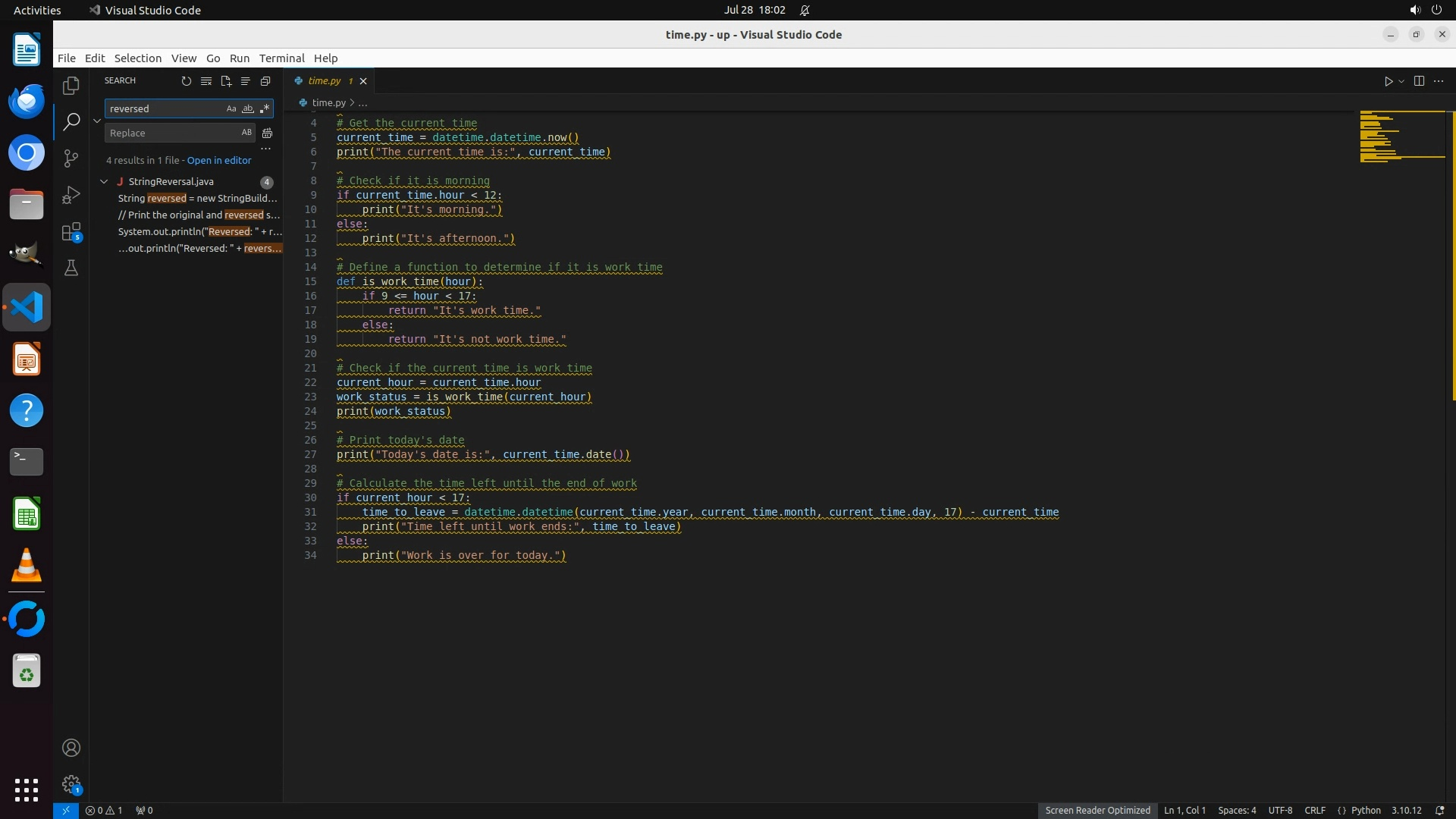Clear search results
The image size is (1456, 819).
tap(206, 81)
